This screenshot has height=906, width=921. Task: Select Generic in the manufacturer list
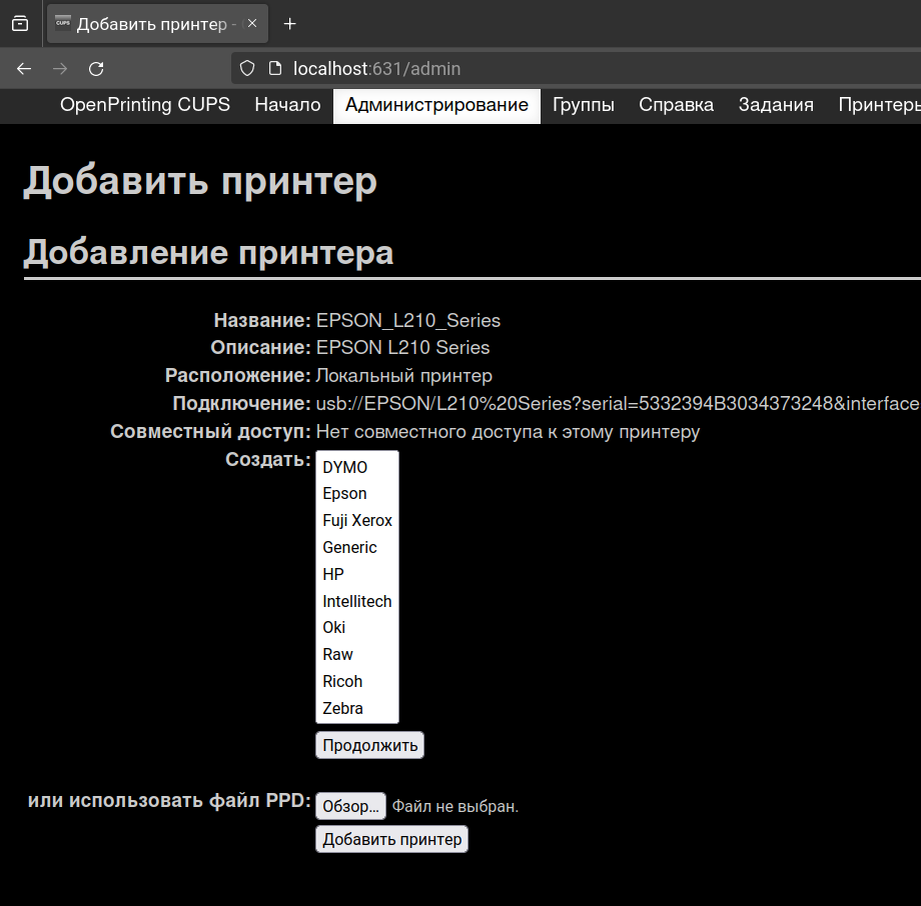point(357,548)
